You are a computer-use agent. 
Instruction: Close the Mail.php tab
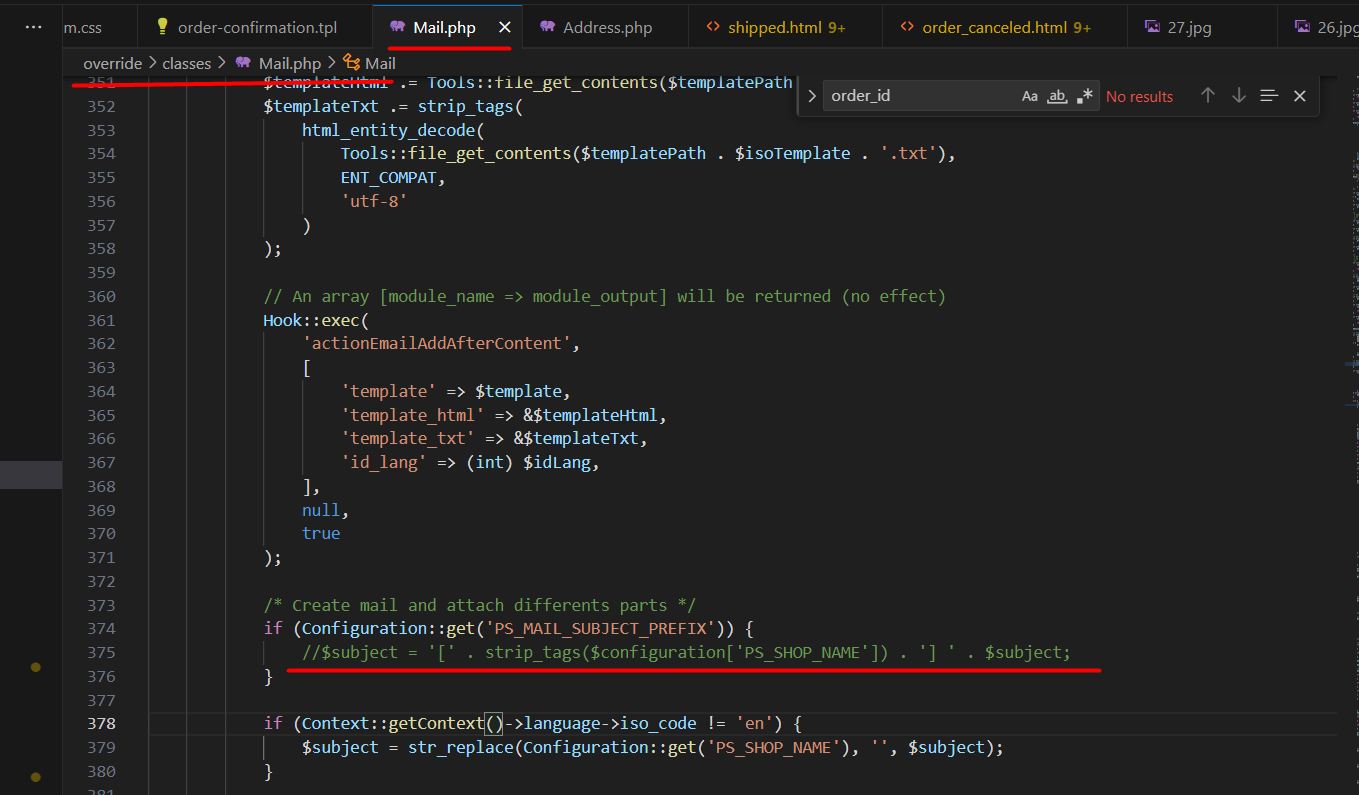505,27
